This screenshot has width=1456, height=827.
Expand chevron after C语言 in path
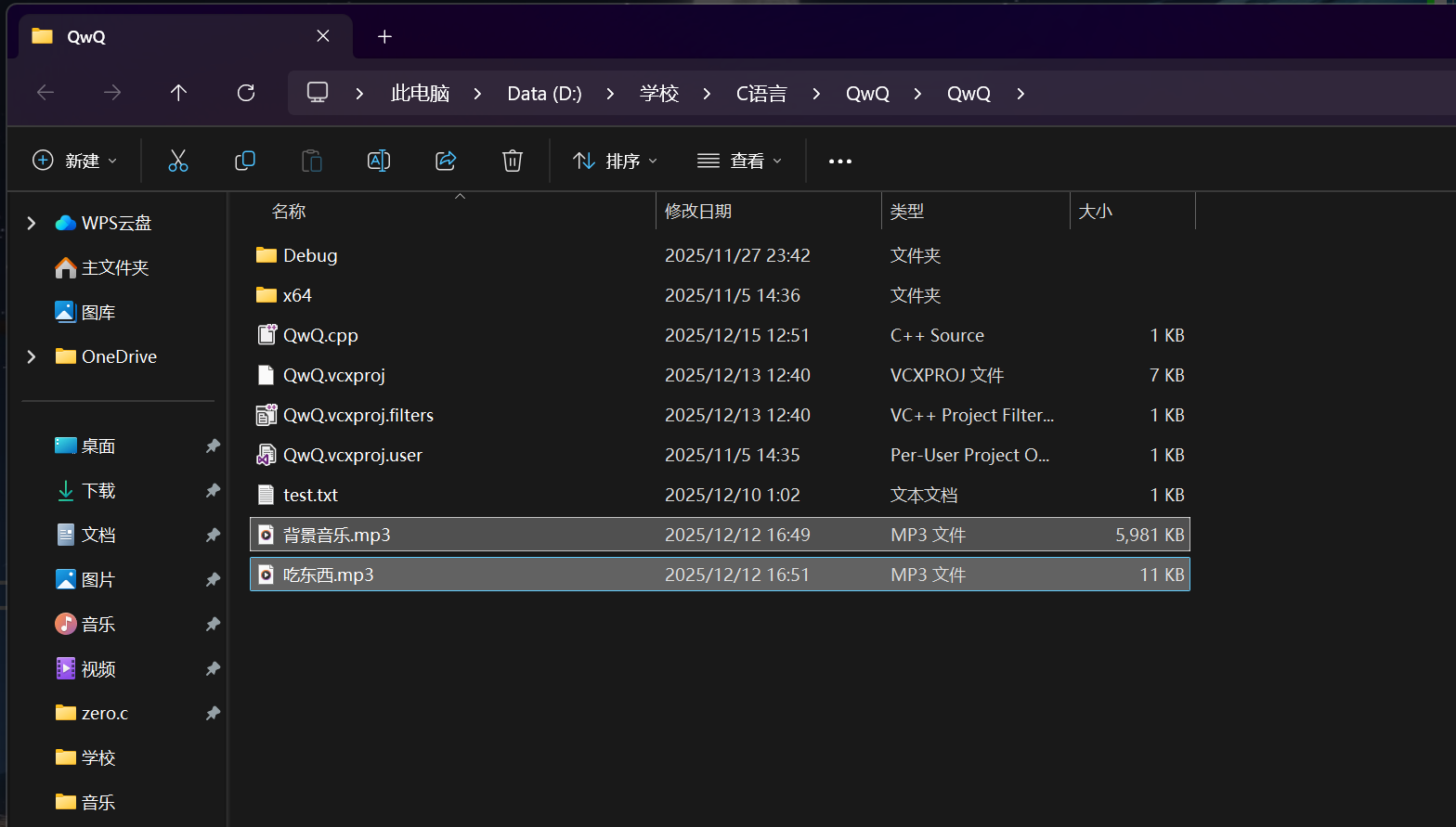[816, 94]
